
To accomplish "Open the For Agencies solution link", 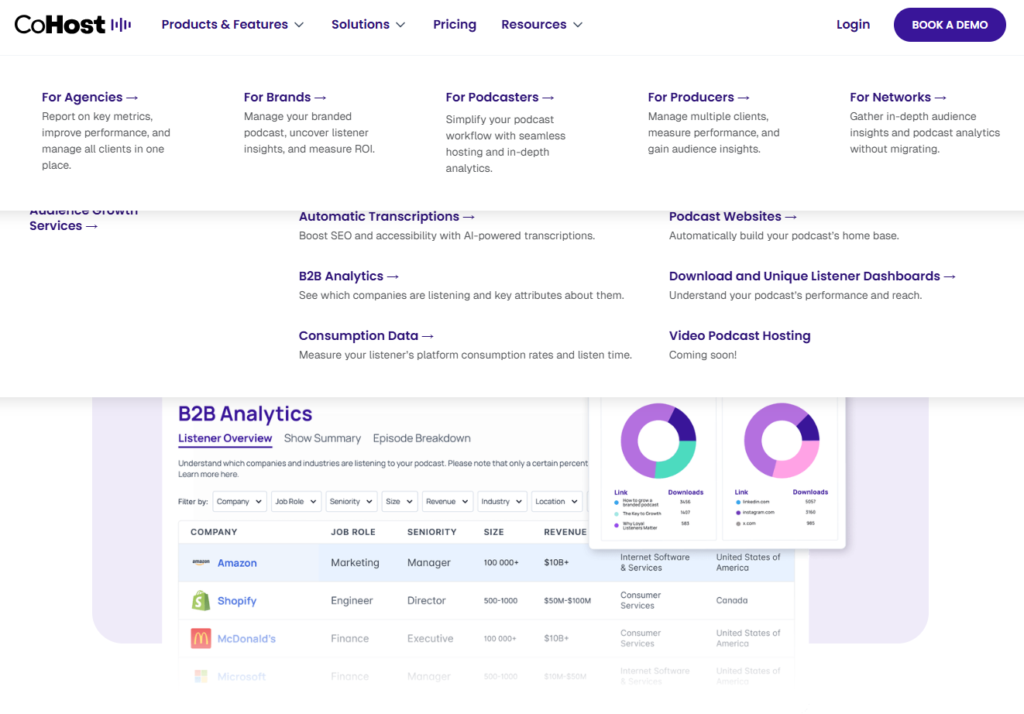I will [90, 97].
